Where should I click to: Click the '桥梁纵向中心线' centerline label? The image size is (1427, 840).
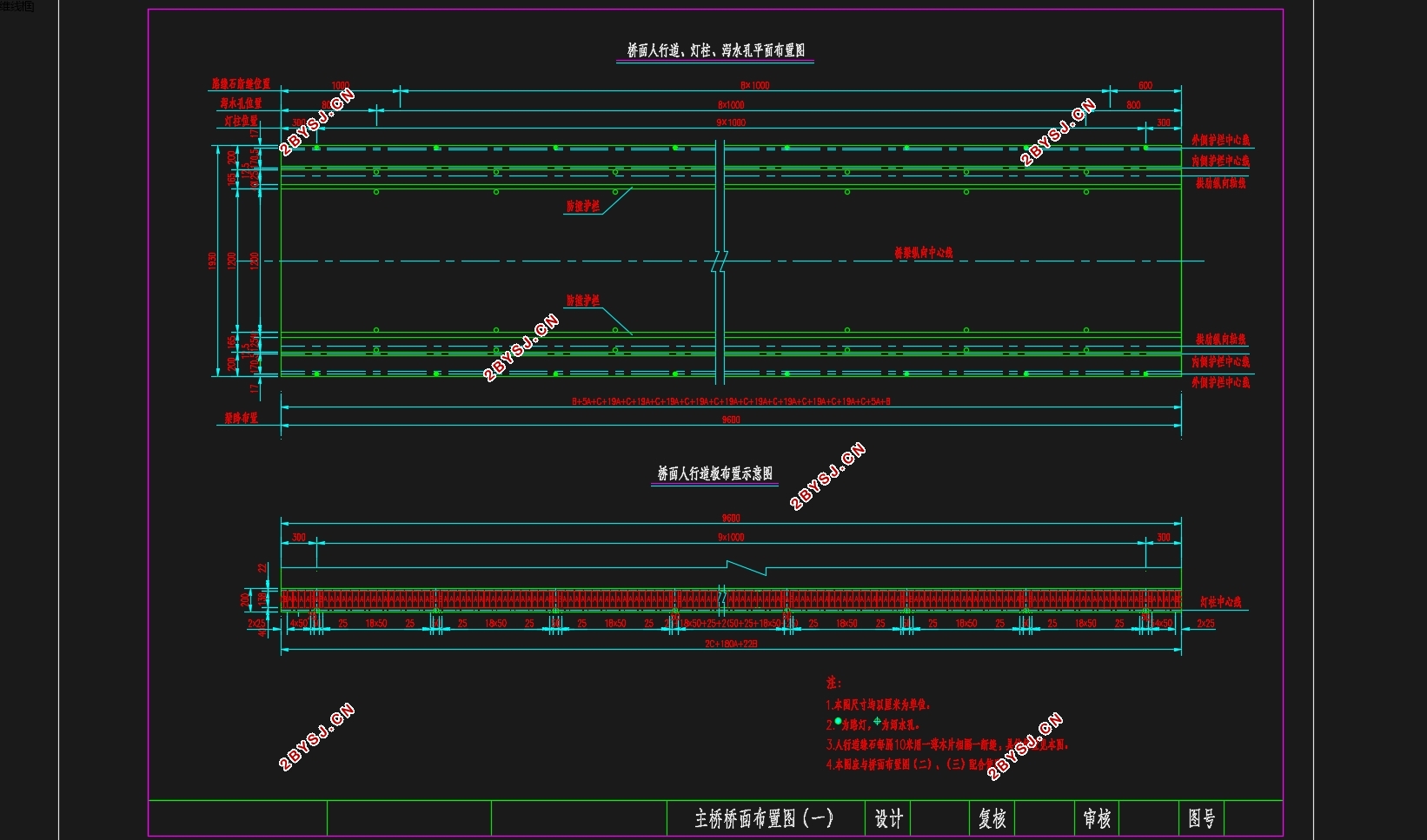click(924, 253)
